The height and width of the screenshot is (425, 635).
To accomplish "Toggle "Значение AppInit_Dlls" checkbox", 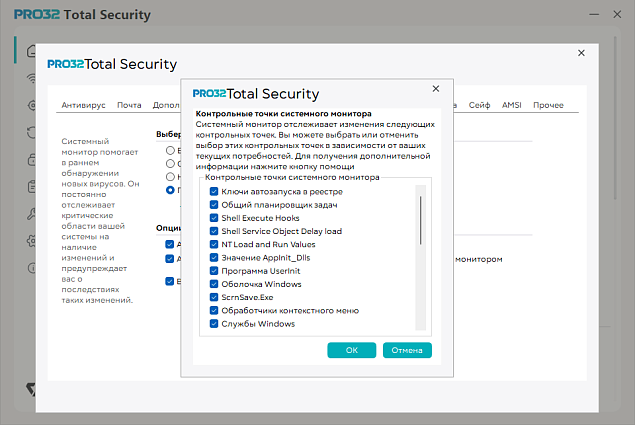I will point(214,258).
